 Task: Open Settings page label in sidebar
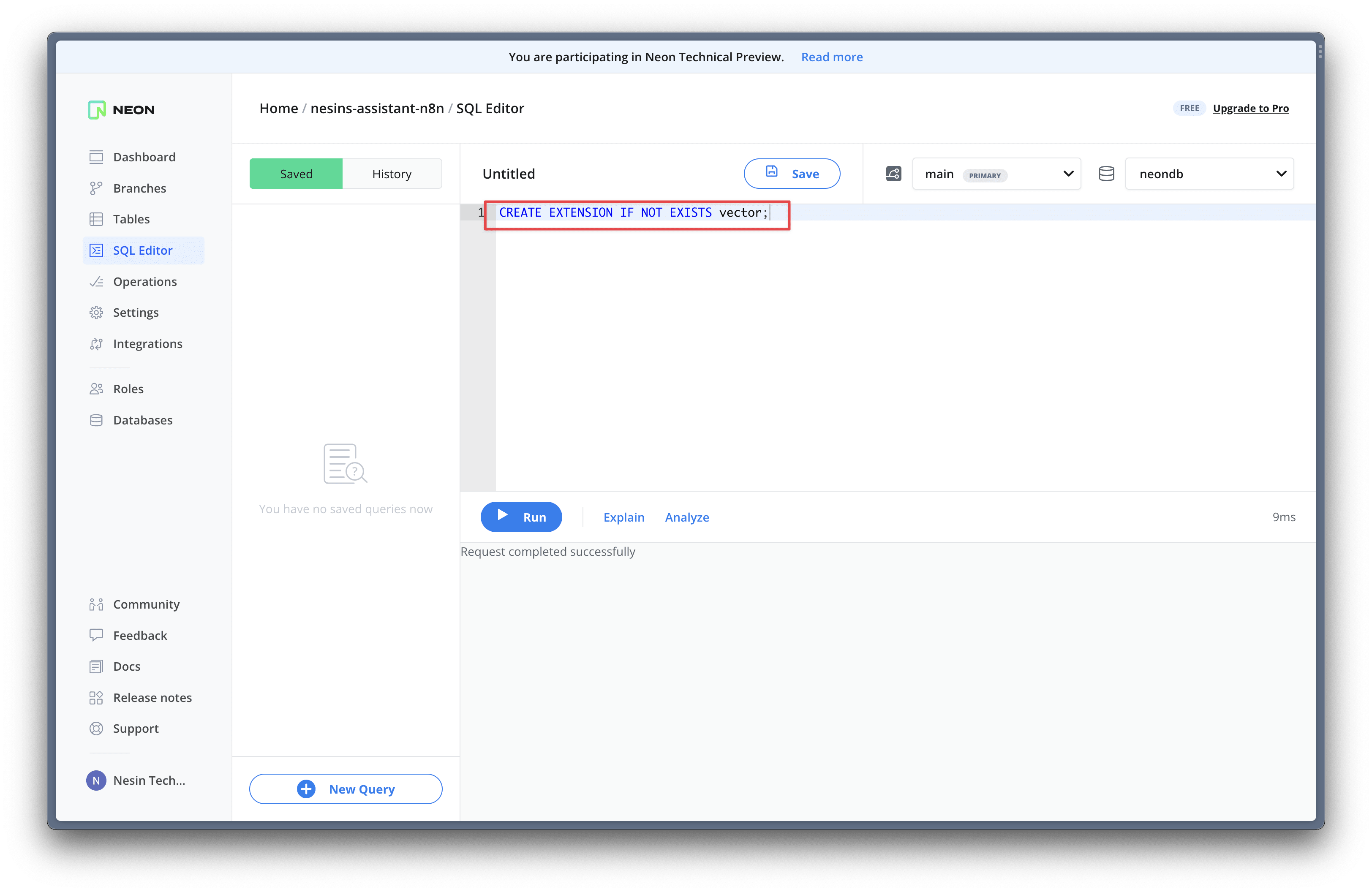(x=136, y=312)
